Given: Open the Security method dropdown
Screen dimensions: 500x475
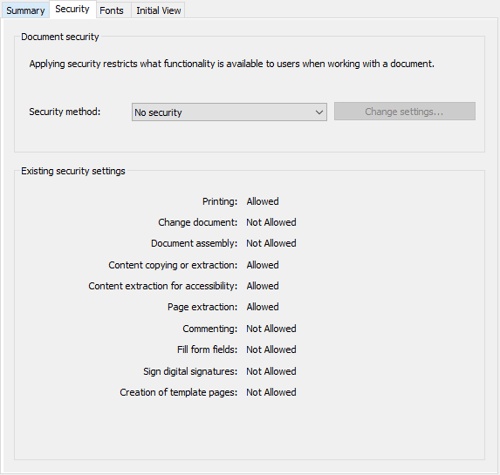Looking at the screenshot, I should 229,112.
